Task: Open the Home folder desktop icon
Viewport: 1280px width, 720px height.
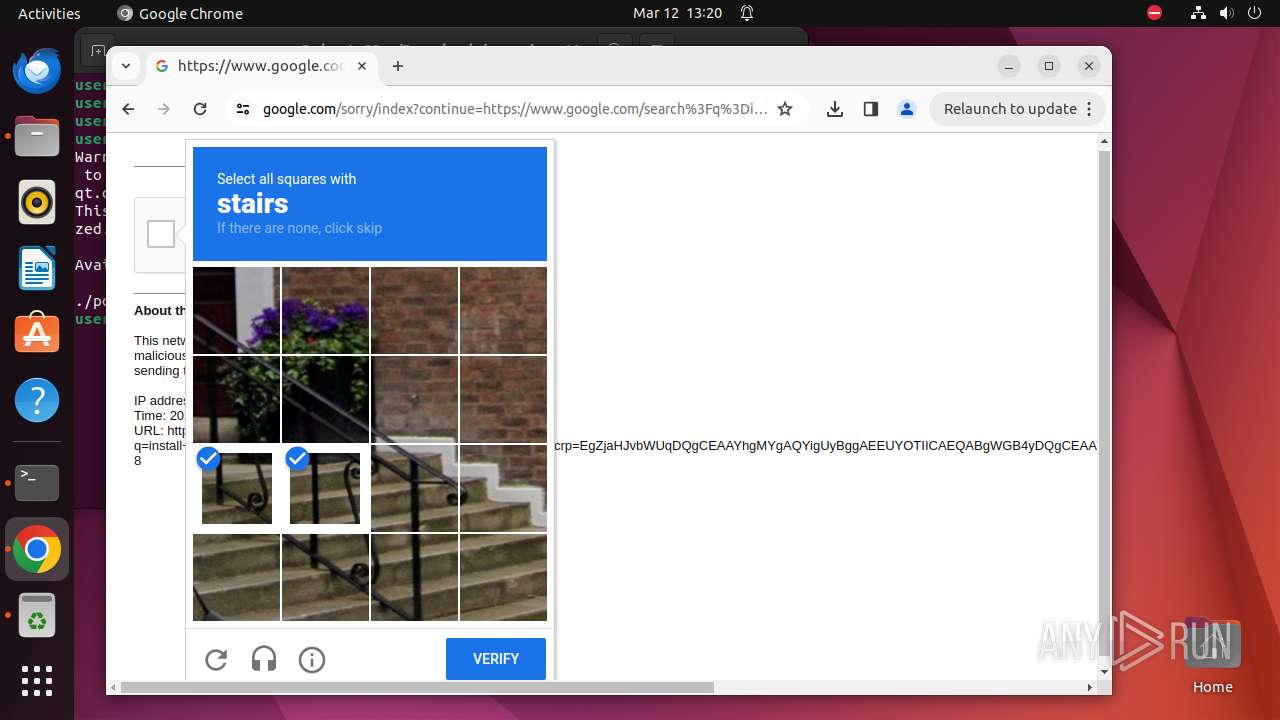Action: click(1212, 655)
